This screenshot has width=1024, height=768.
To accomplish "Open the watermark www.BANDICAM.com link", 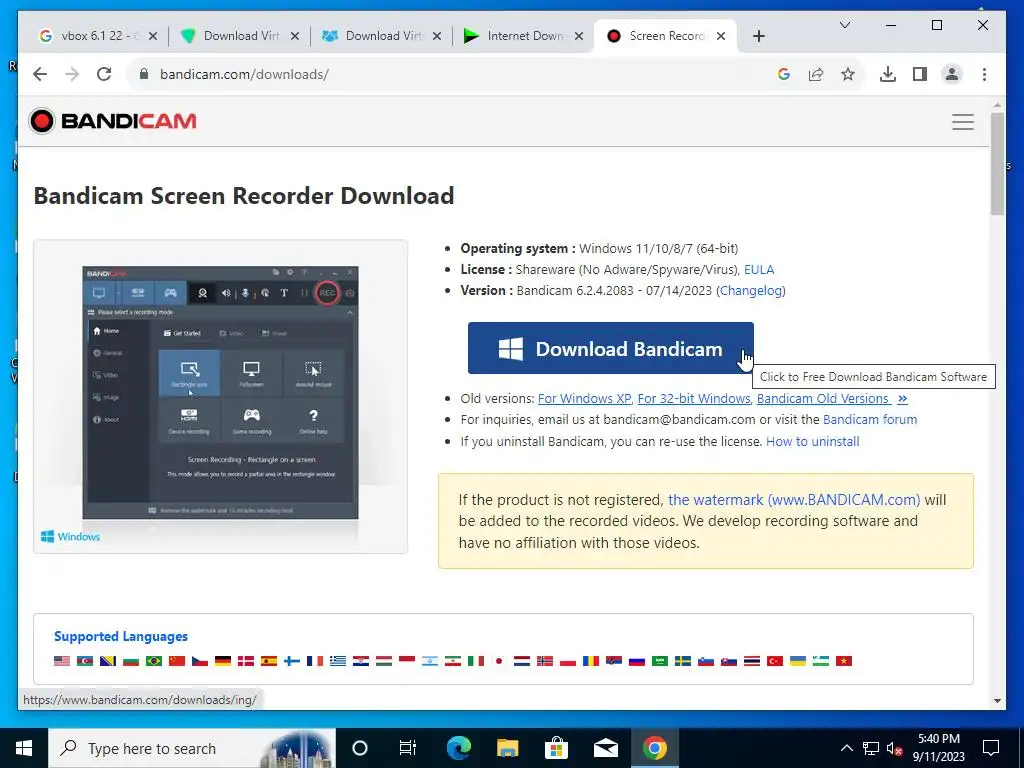I will [x=794, y=500].
